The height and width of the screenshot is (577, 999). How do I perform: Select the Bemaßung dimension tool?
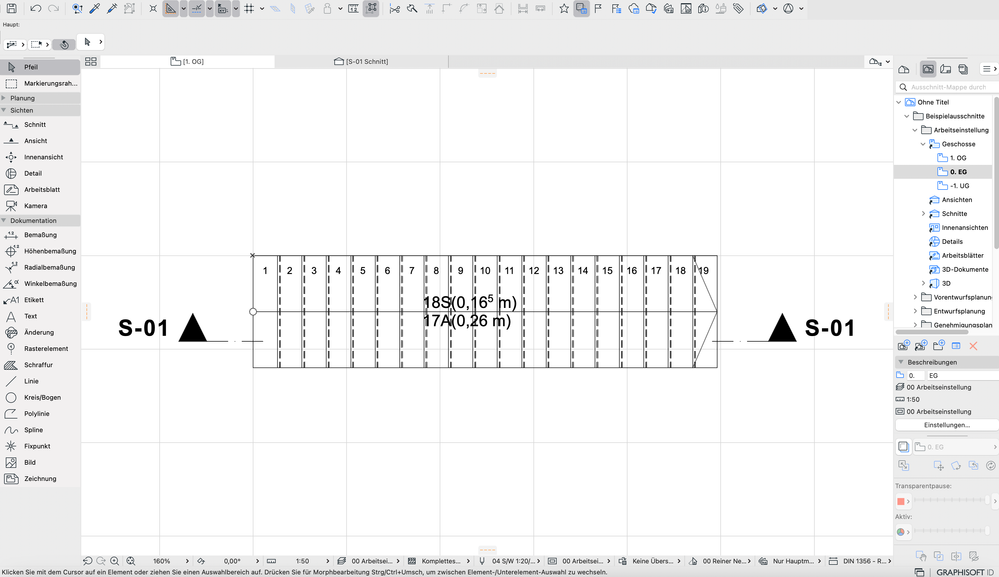pos(40,235)
